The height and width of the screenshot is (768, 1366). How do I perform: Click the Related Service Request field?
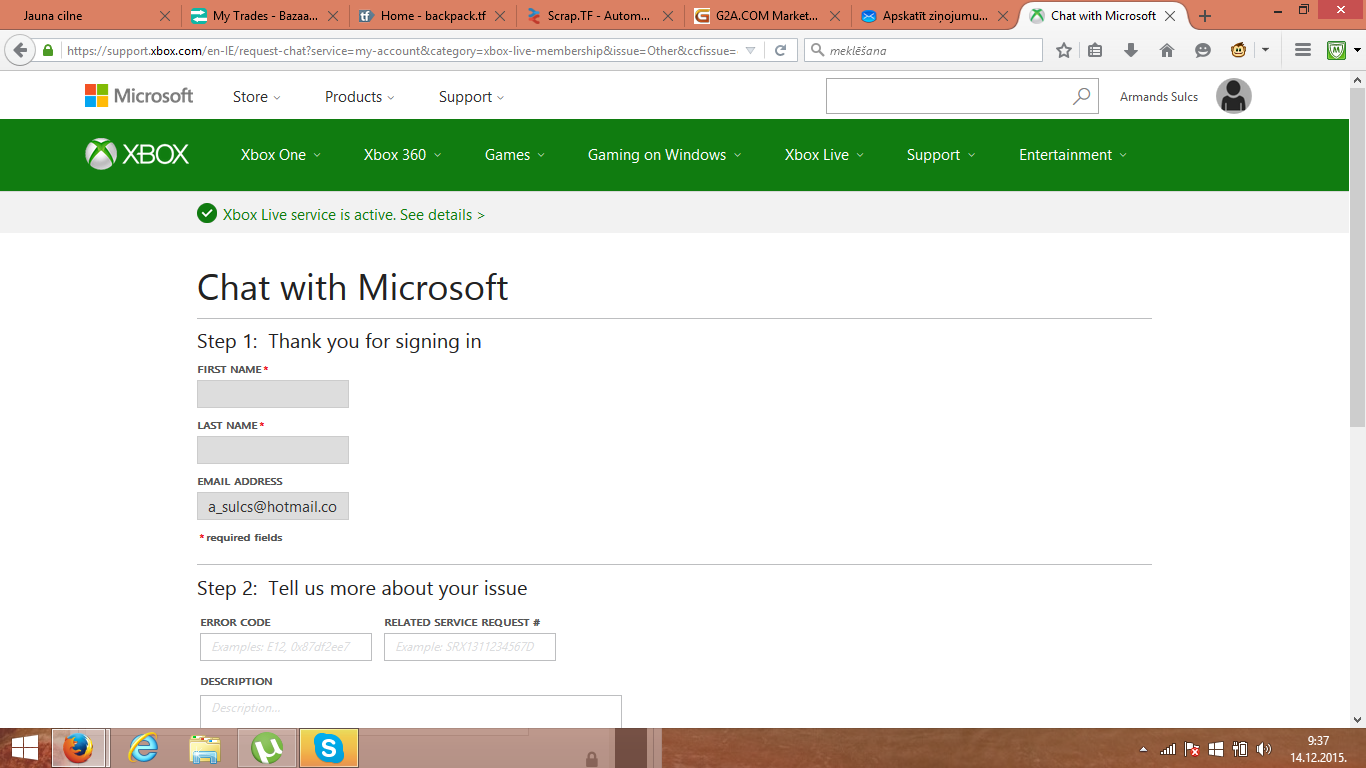[470, 647]
